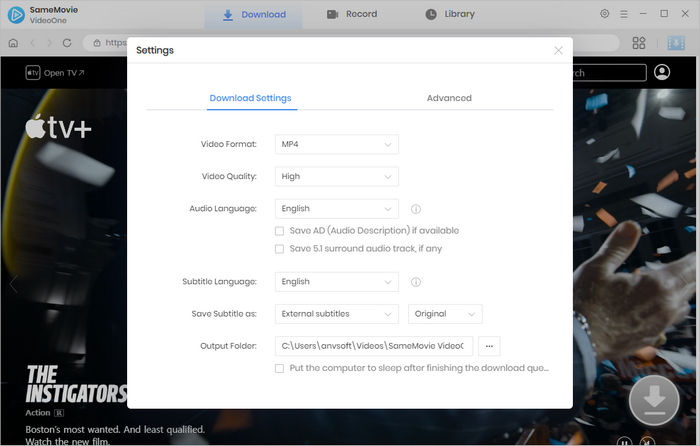
Task: Click the round floating download button
Action: click(654, 400)
